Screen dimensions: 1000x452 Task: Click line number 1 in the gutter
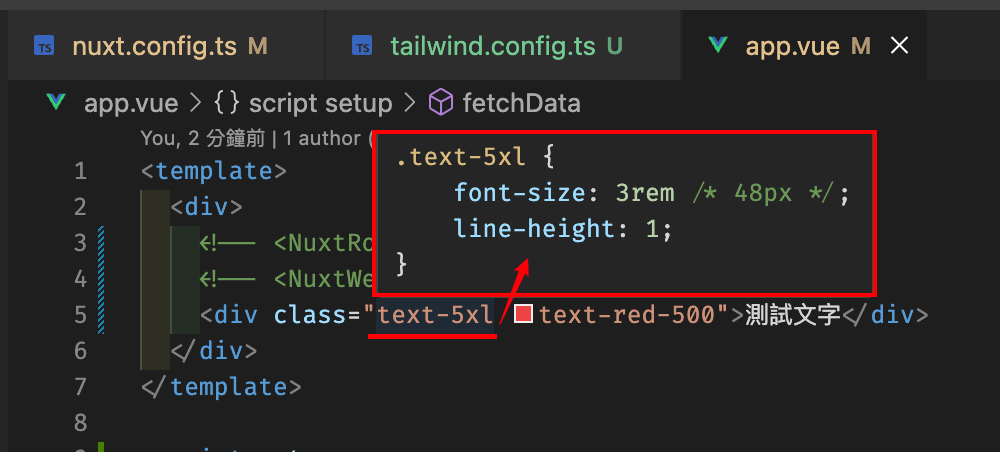pos(80,171)
